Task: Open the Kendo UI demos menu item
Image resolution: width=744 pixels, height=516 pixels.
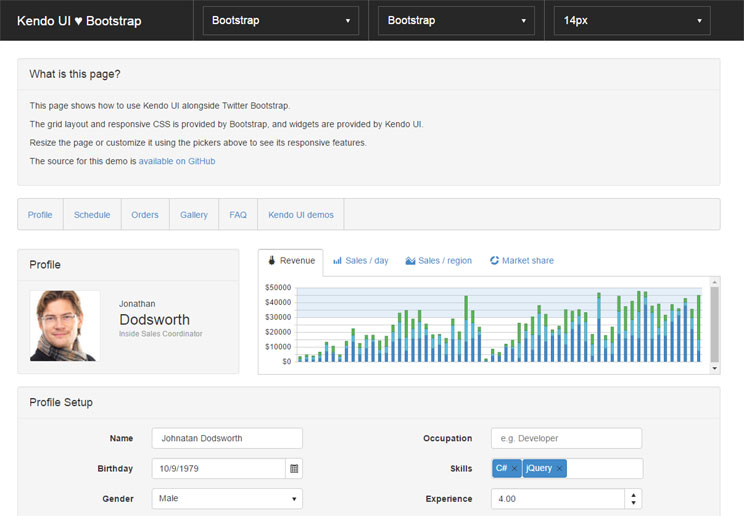Action: [x=301, y=215]
